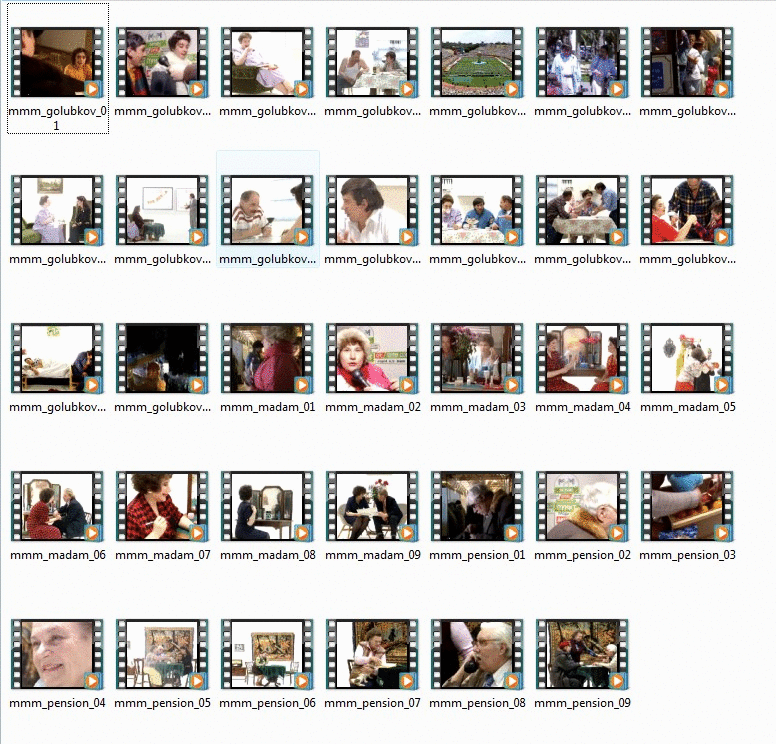Select the dark night-scene golubkov video
This screenshot has height=744, width=776.
[x=162, y=358]
